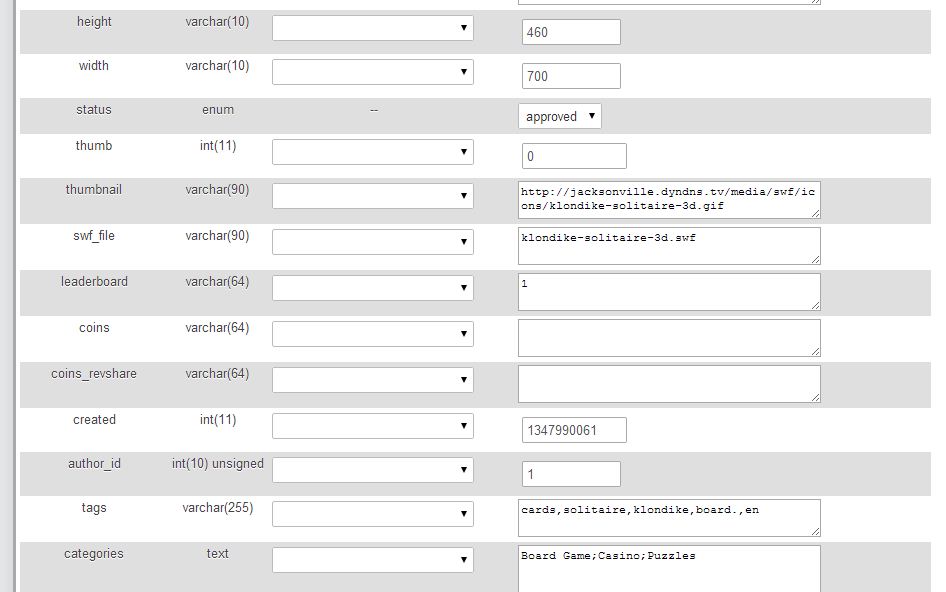Open the swf_file function dropdown
Image resolution: width=946 pixels, height=592 pixels.
(373, 242)
